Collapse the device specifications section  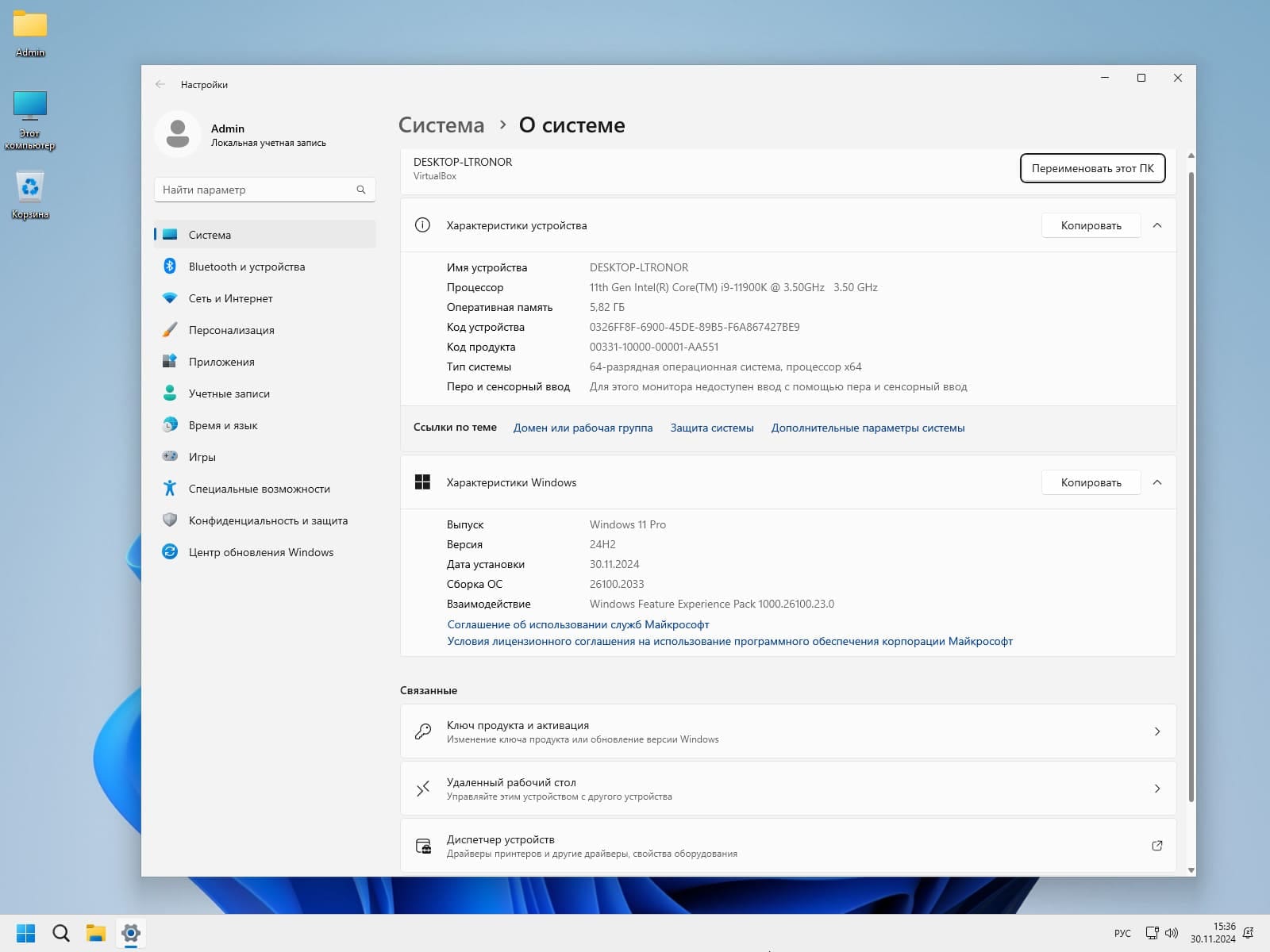pyautogui.click(x=1157, y=225)
